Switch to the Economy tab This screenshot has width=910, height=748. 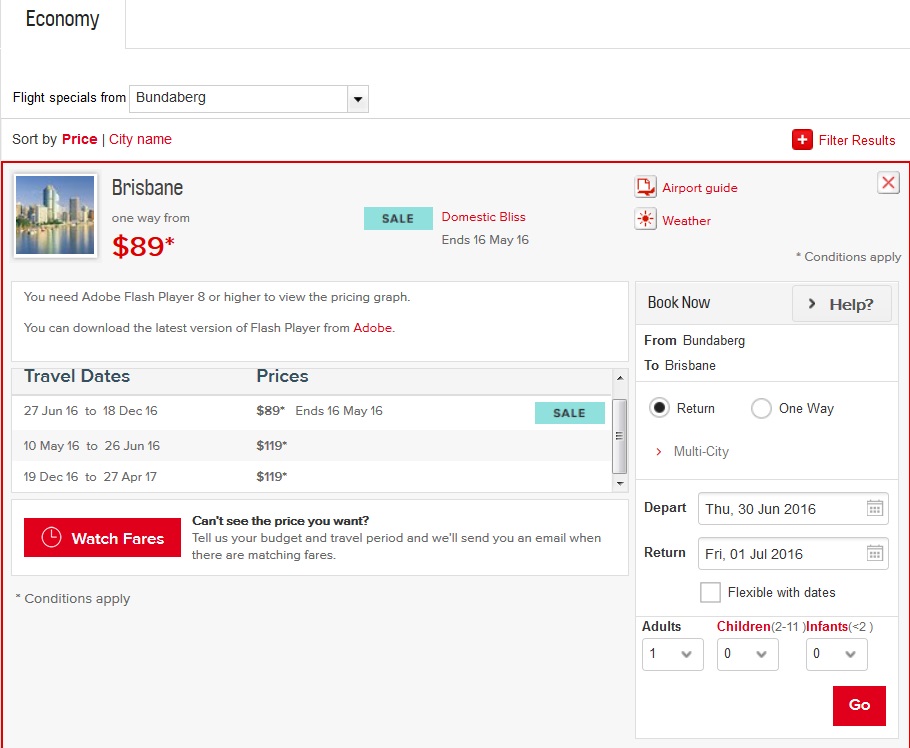[63, 20]
